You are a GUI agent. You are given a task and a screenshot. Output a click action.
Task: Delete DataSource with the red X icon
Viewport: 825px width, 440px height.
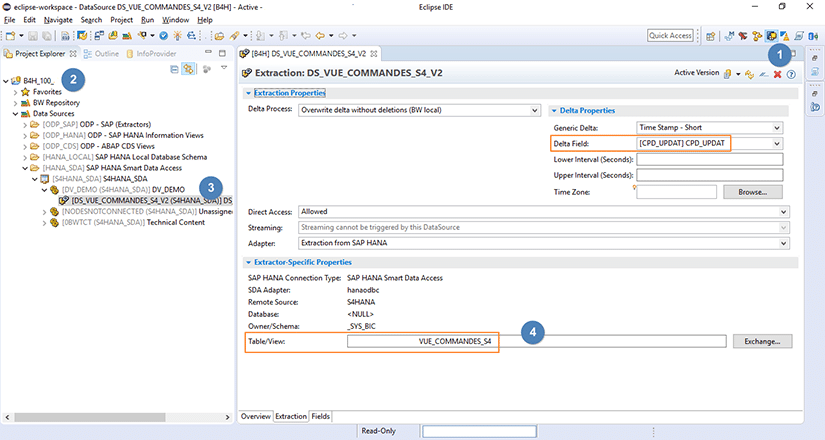777,74
